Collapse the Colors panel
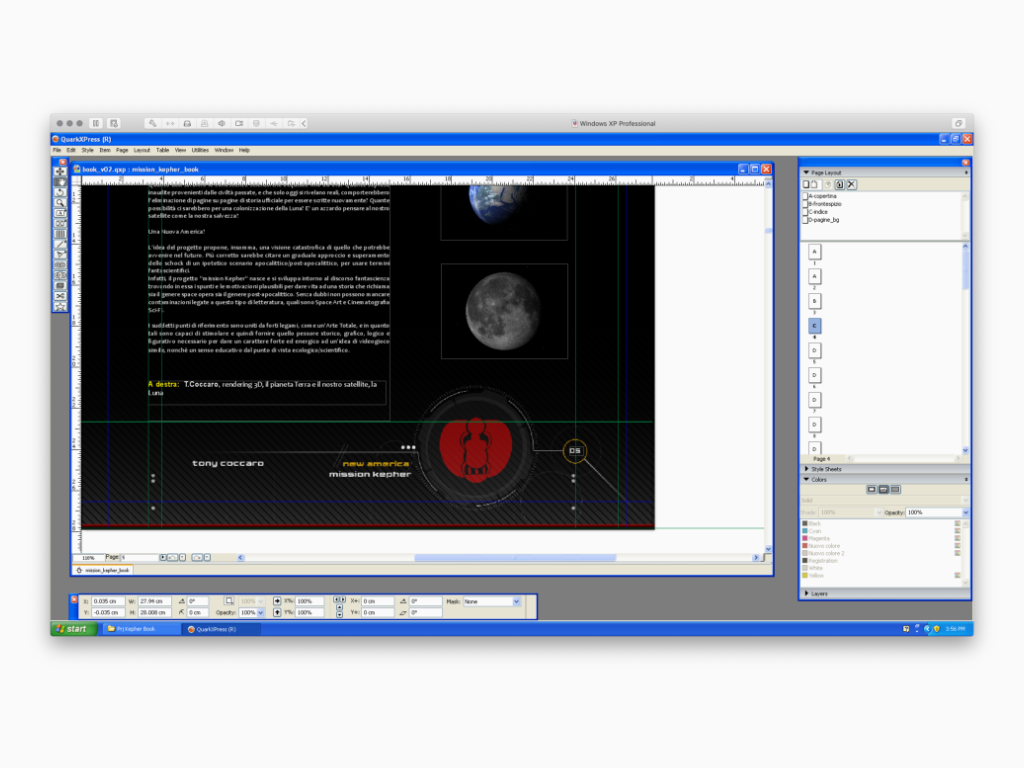Viewport: 1024px width, 768px height. tap(806, 479)
